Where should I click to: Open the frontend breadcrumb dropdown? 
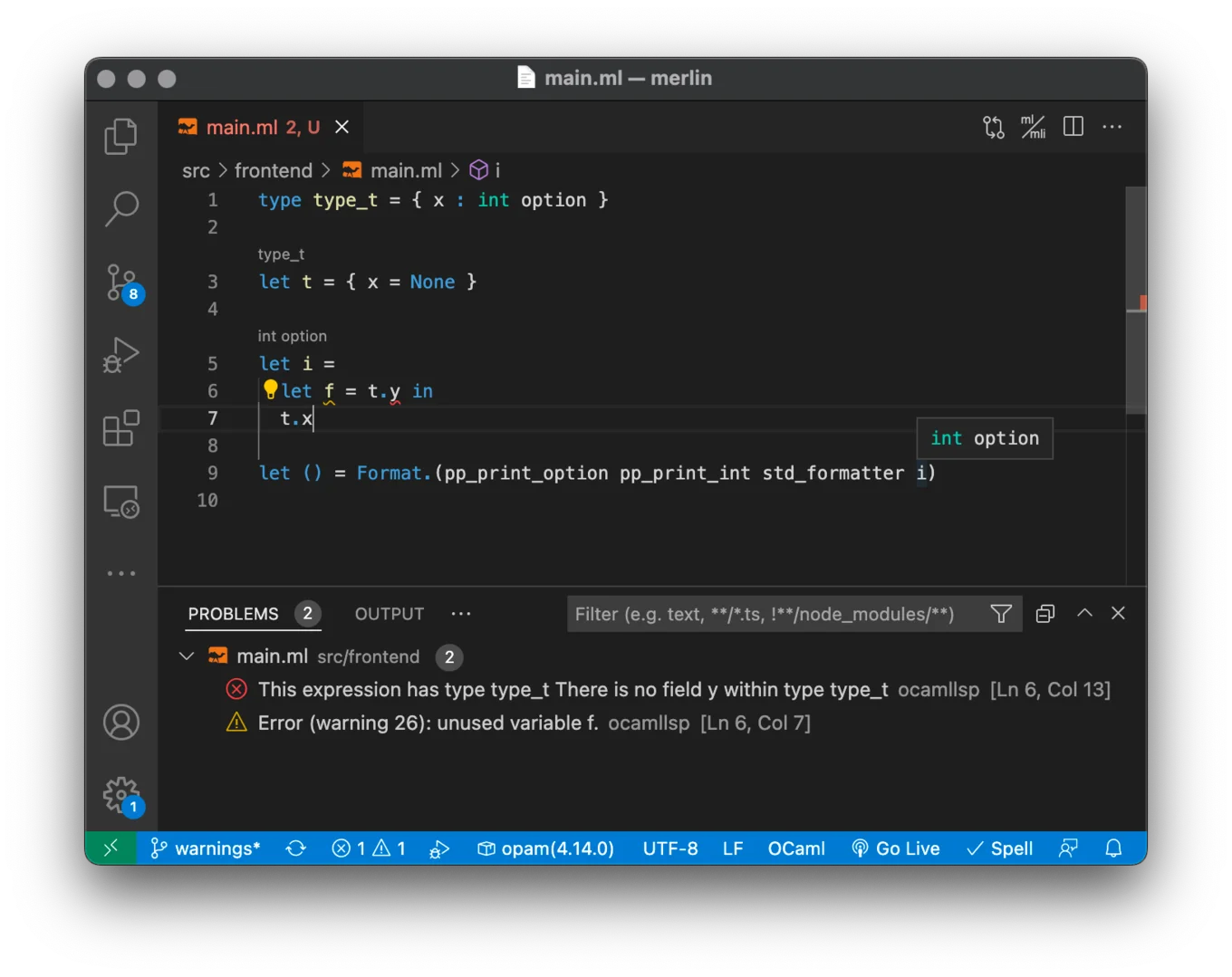[274, 170]
